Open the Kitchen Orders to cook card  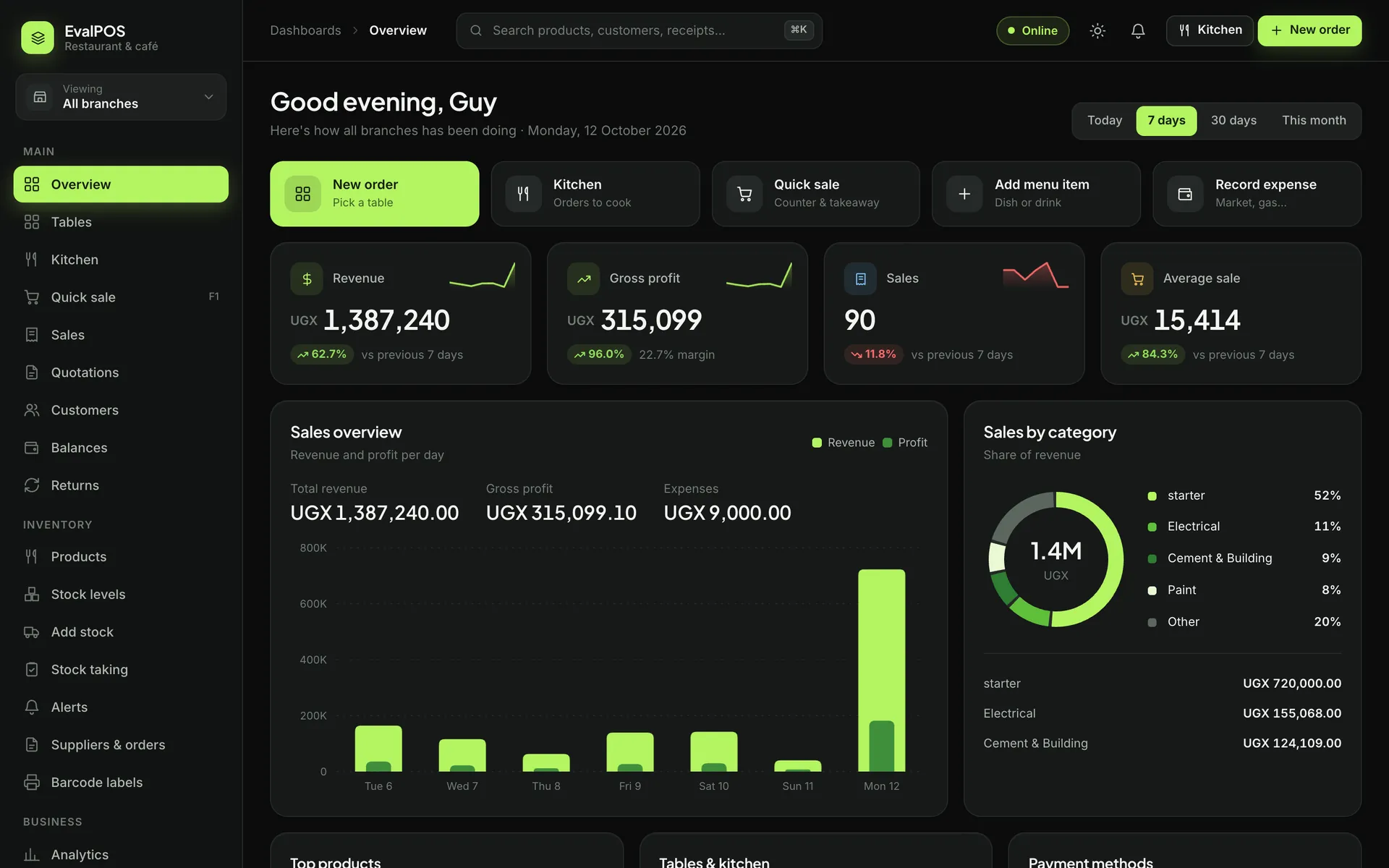click(595, 194)
